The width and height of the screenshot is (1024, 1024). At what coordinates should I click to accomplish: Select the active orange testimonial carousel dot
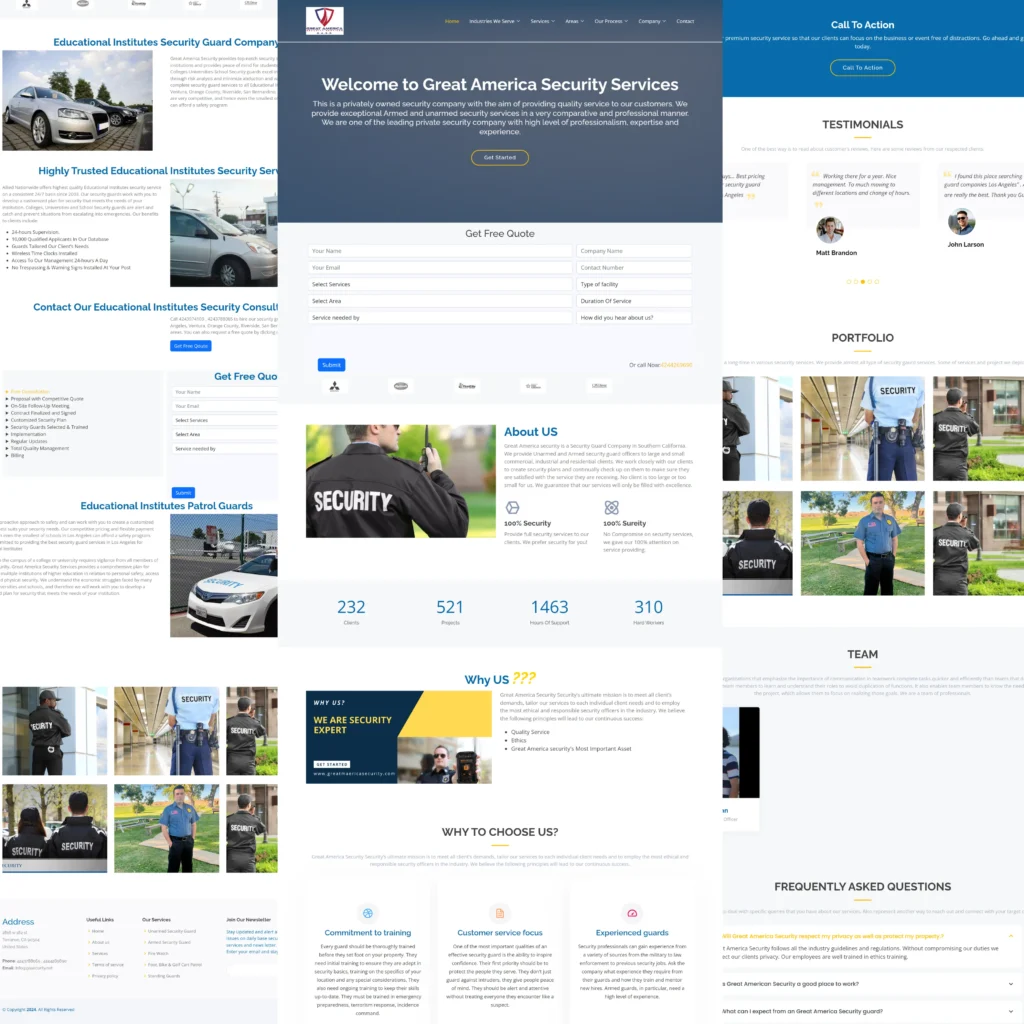pyautogui.click(x=863, y=281)
